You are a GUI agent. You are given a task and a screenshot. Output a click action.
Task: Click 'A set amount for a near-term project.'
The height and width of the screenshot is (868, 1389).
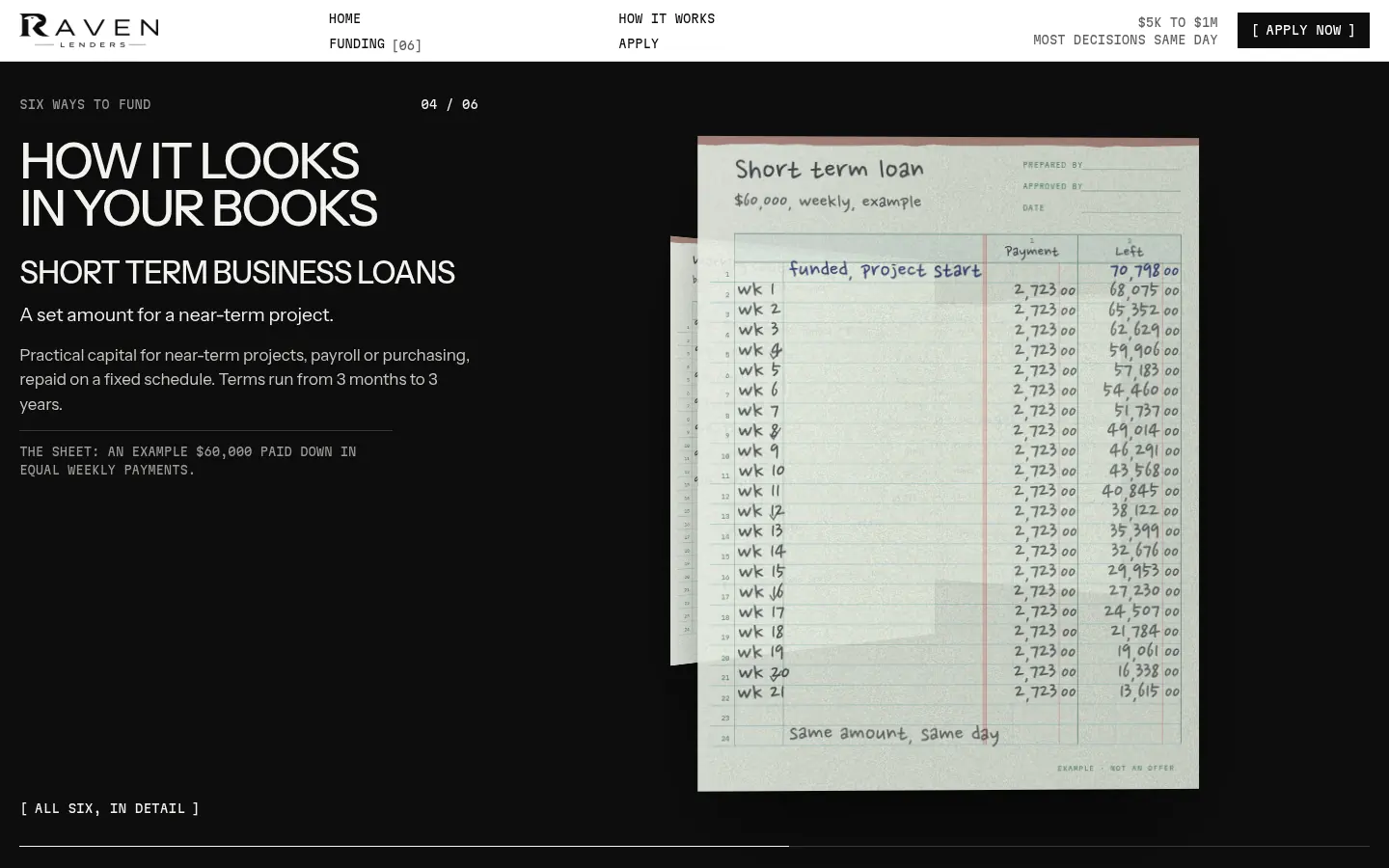point(177,314)
